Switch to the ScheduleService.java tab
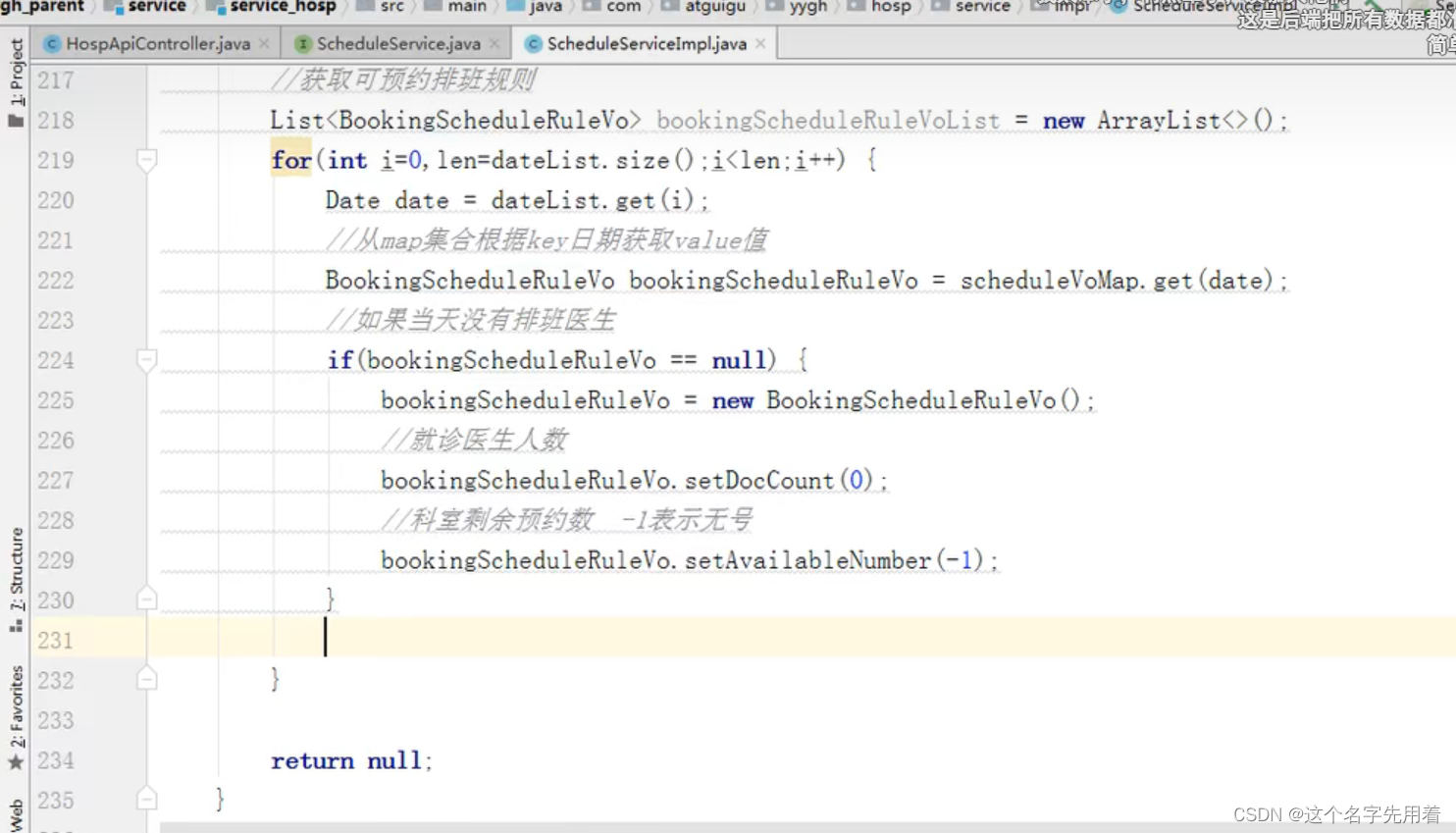 click(x=398, y=43)
